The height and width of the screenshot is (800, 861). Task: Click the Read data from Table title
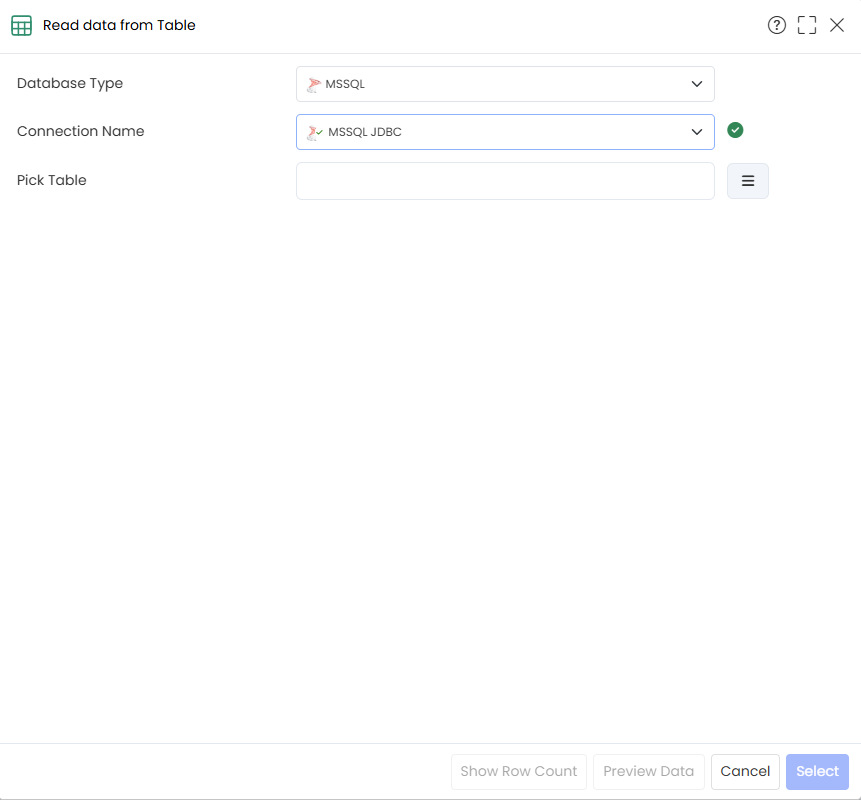coord(119,25)
